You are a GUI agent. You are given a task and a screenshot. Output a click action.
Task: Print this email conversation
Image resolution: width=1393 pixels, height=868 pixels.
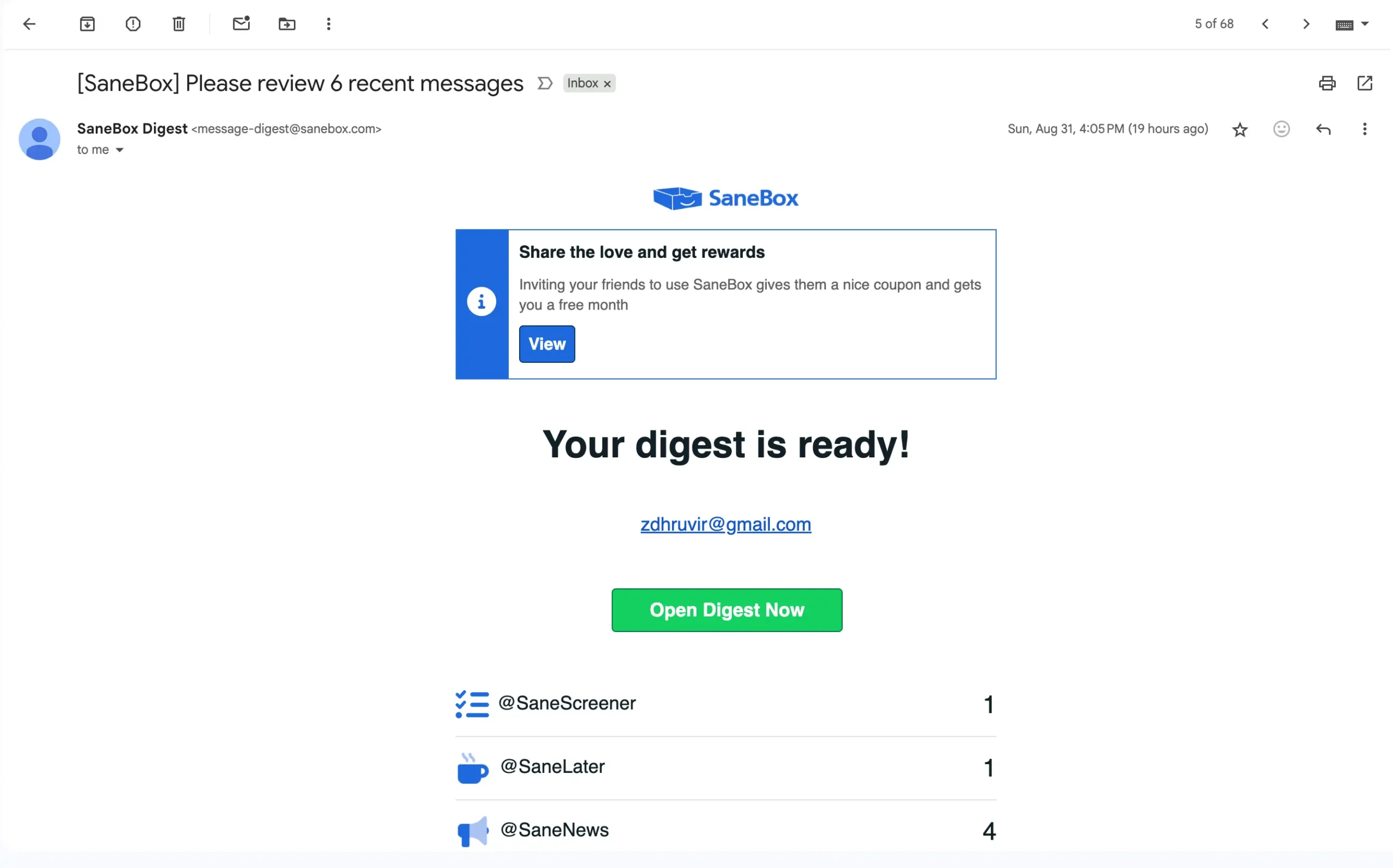click(1328, 83)
